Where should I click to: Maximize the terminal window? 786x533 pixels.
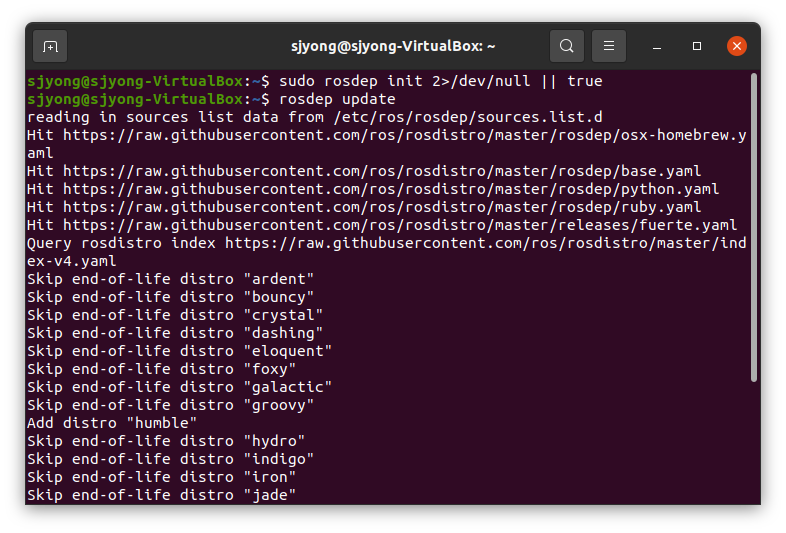[x=697, y=46]
